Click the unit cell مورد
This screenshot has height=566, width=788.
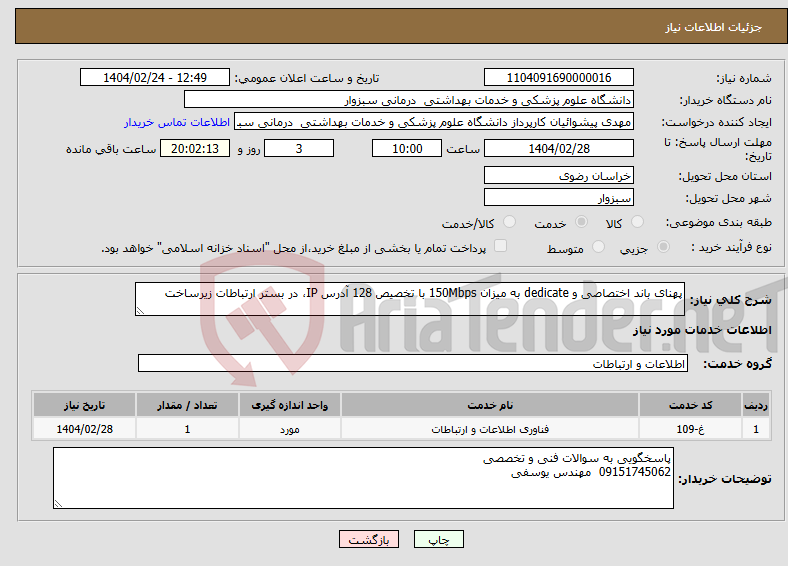(x=290, y=429)
